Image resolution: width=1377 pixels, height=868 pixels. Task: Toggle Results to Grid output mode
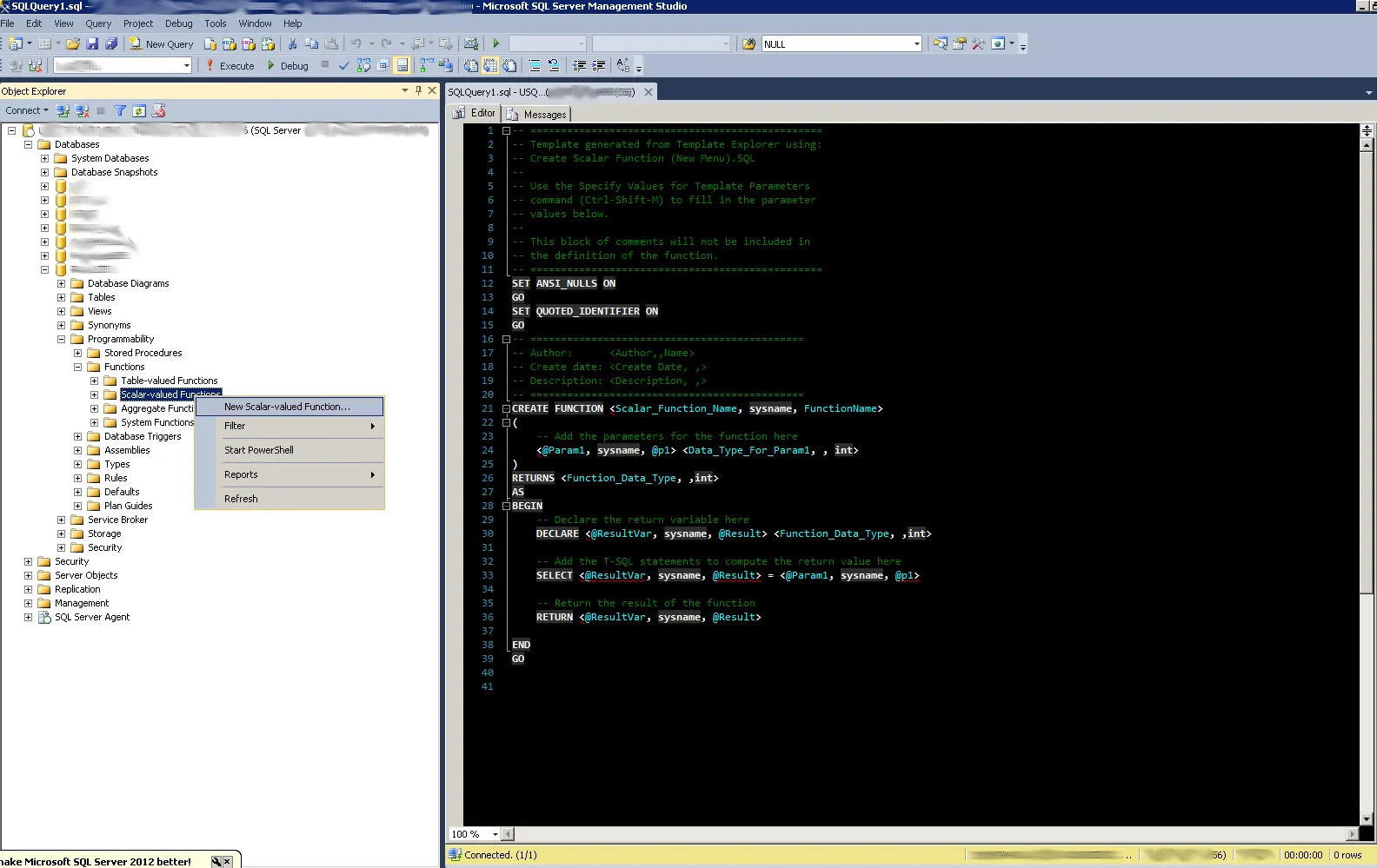point(490,65)
